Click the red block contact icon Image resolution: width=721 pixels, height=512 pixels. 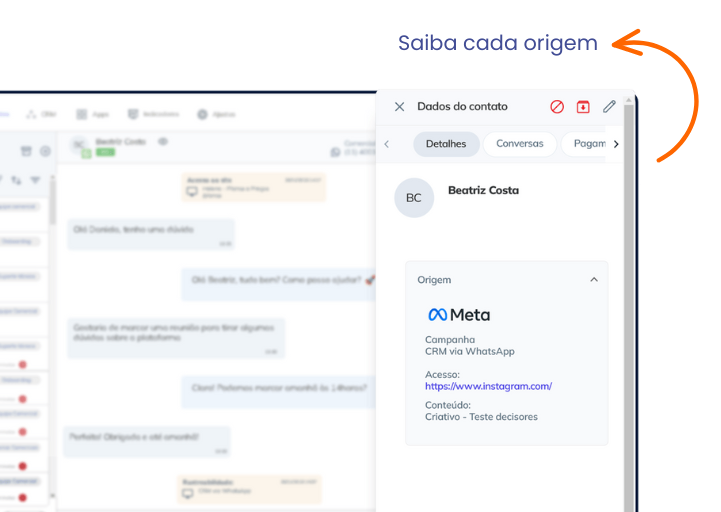pyautogui.click(x=557, y=107)
